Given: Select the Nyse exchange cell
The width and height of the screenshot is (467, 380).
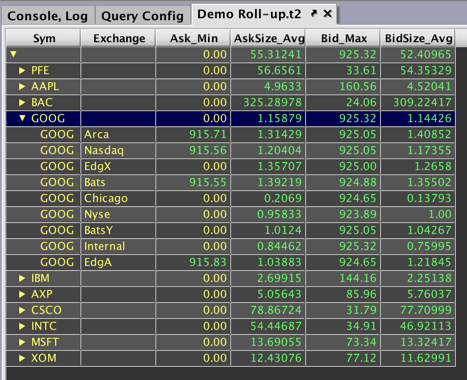Looking at the screenshot, I should point(118,214).
